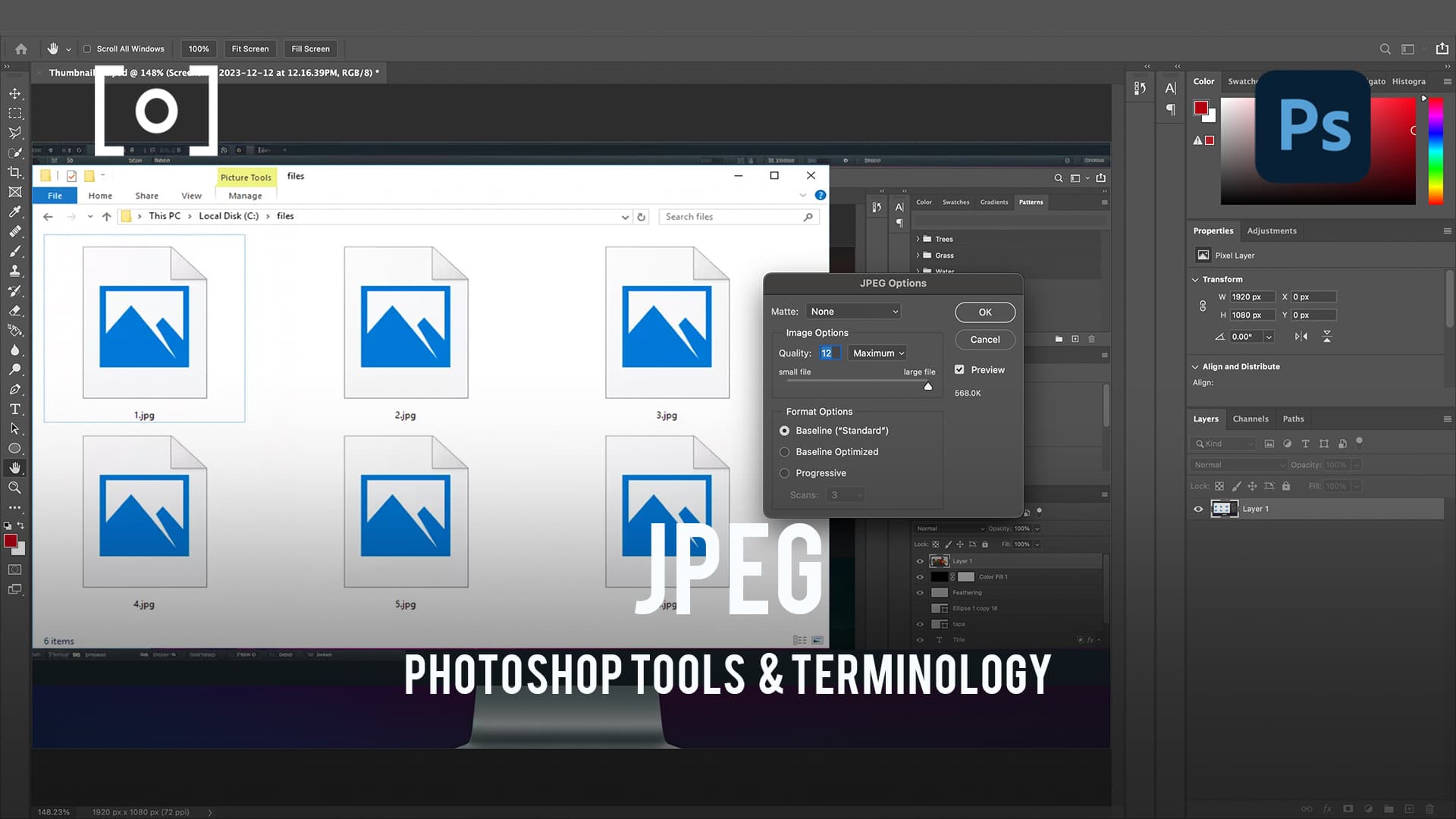This screenshot has width=1456, height=819.
Task: Toggle Layer 1 visibility in Layers panel
Action: click(x=1198, y=509)
